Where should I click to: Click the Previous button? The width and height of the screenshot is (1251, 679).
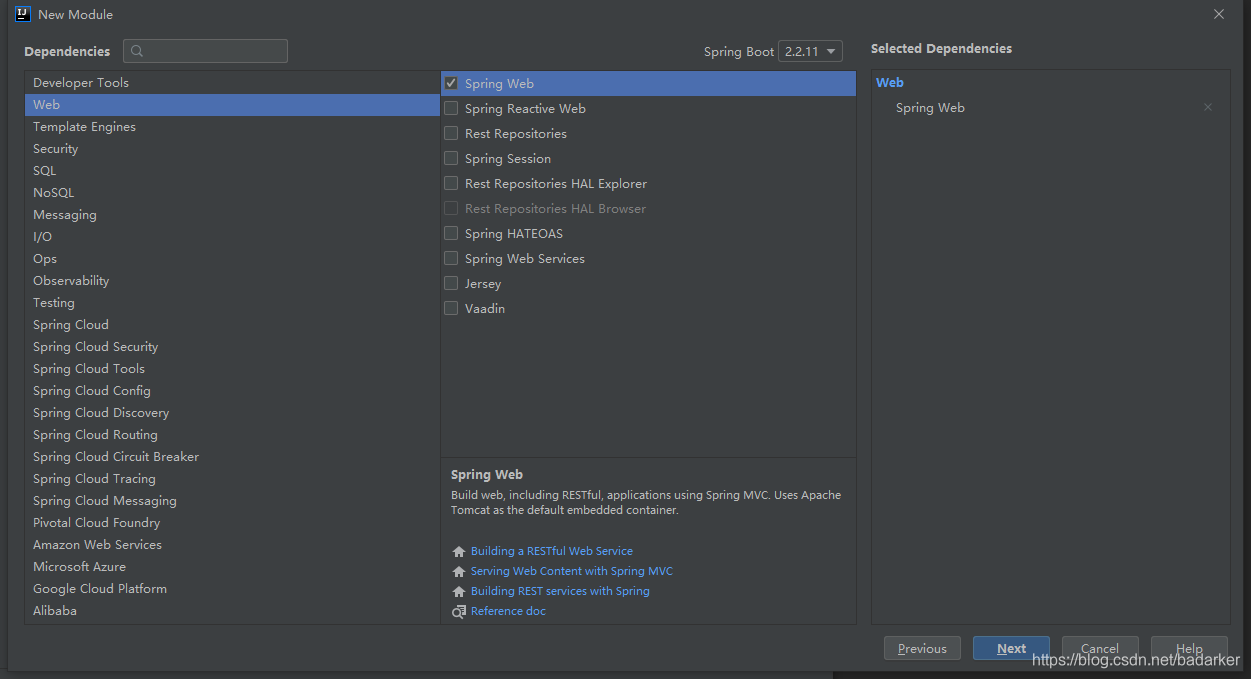(922, 648)
